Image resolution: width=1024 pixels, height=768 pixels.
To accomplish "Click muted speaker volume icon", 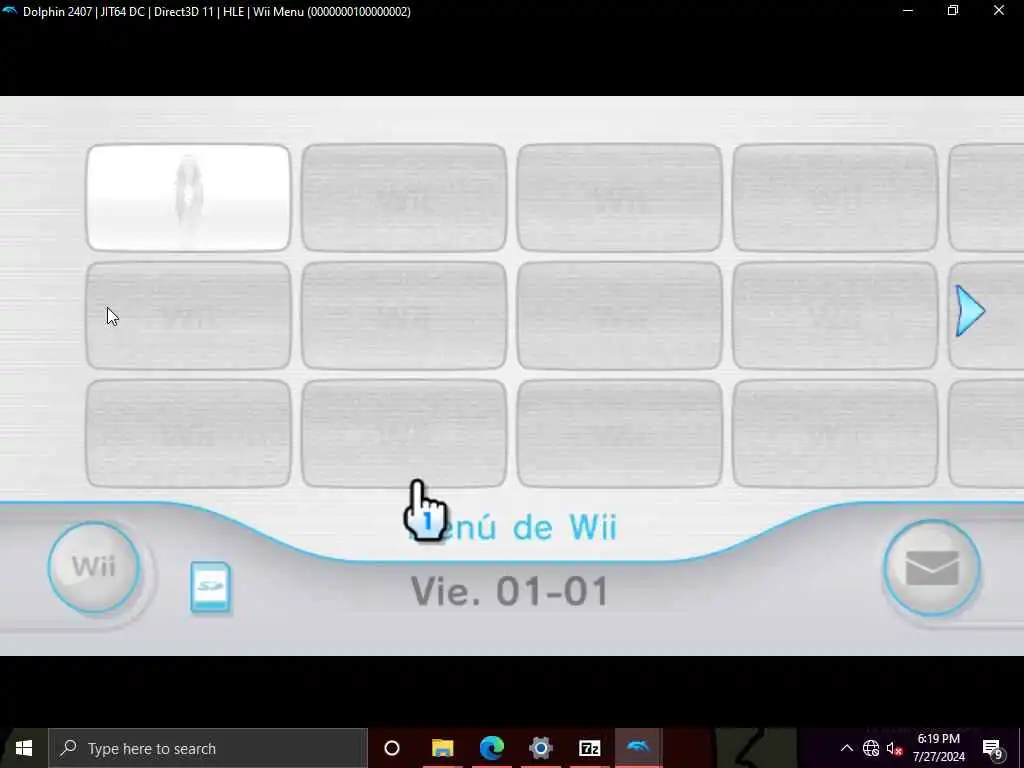I will click(x=894, y=748).
